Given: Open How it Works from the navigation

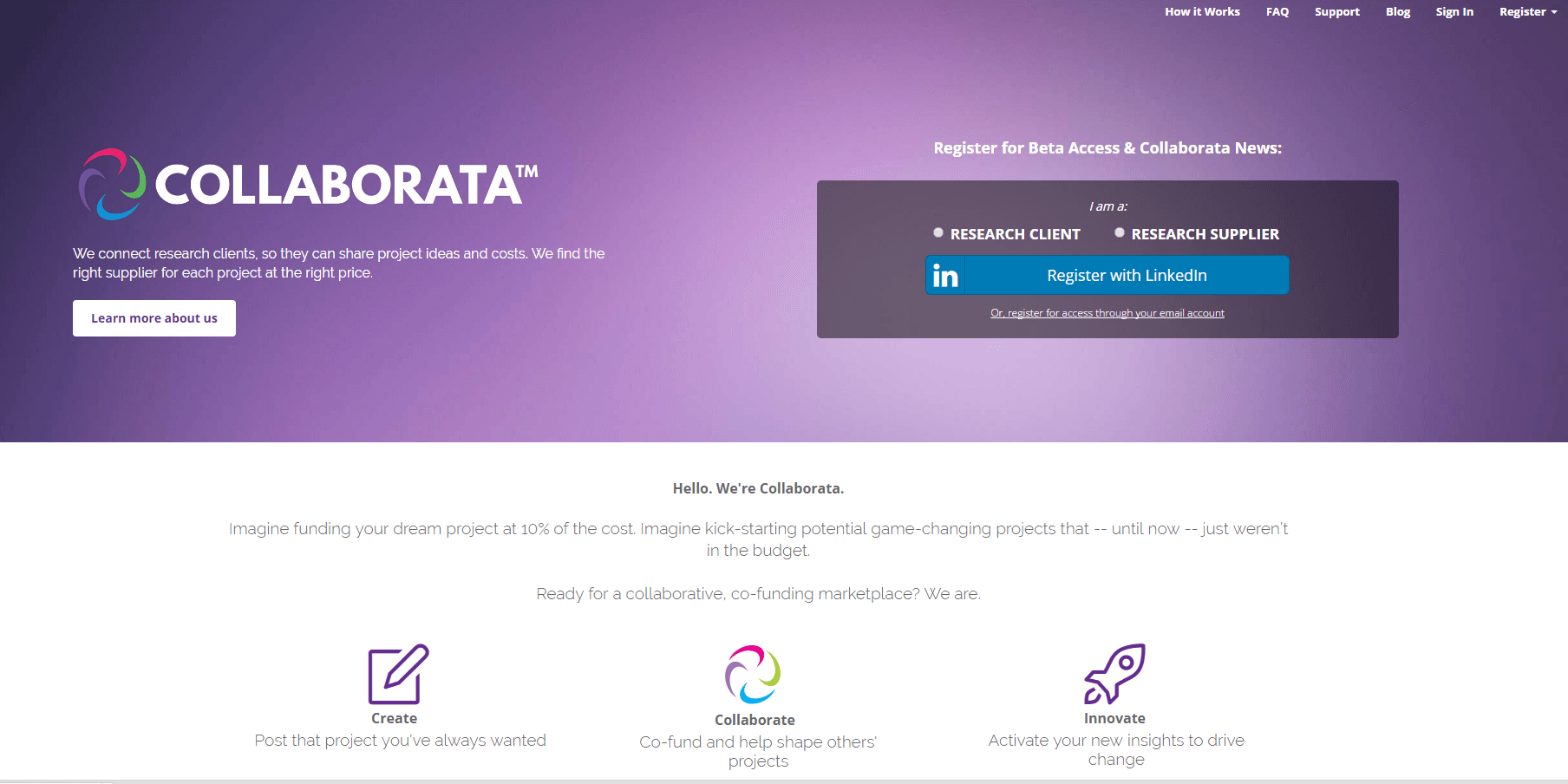Looking at the screenshot, I should pos(1202,12).
